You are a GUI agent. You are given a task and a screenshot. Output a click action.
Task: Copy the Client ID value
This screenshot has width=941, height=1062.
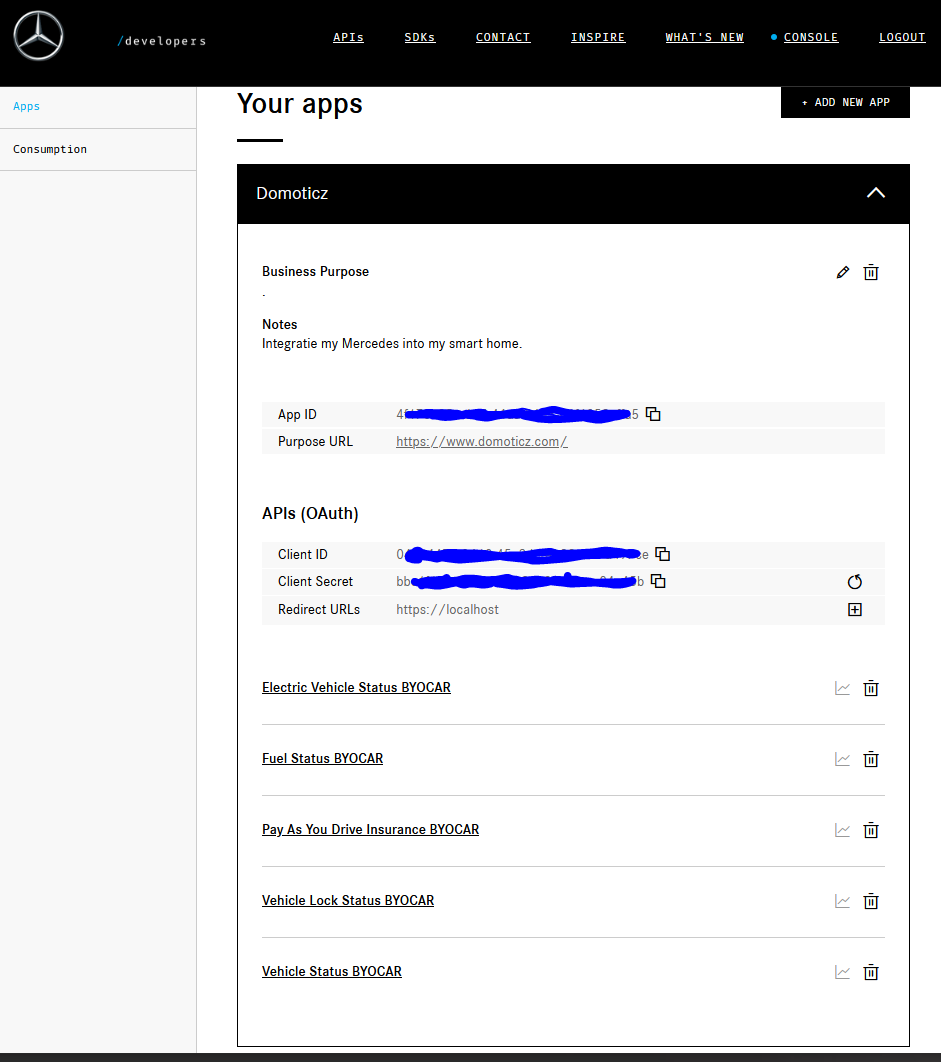[663, 554]
